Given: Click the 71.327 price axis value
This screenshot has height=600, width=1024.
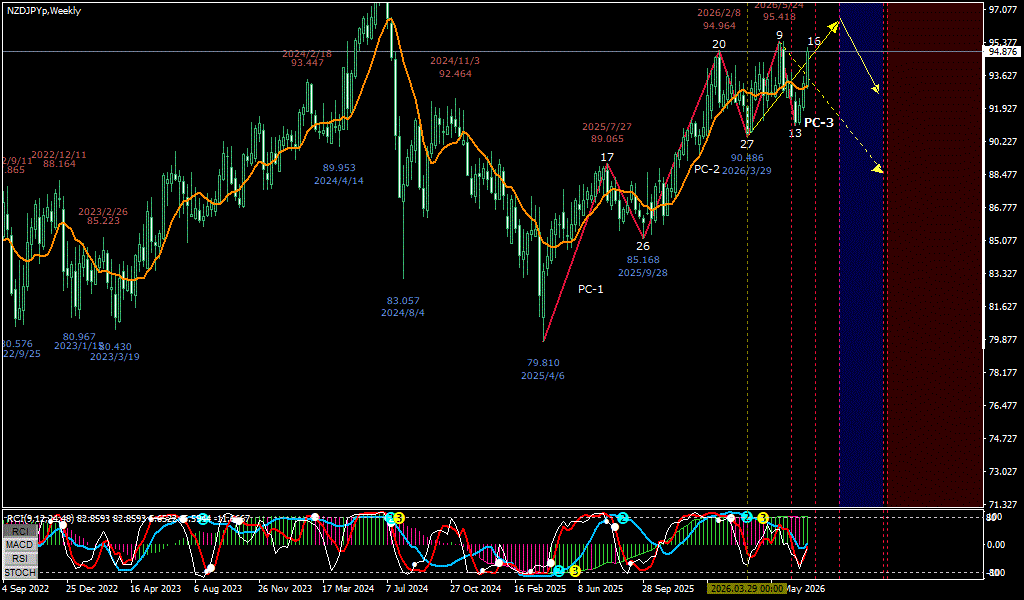Looking at the screenshot, I should point(1003,505).
